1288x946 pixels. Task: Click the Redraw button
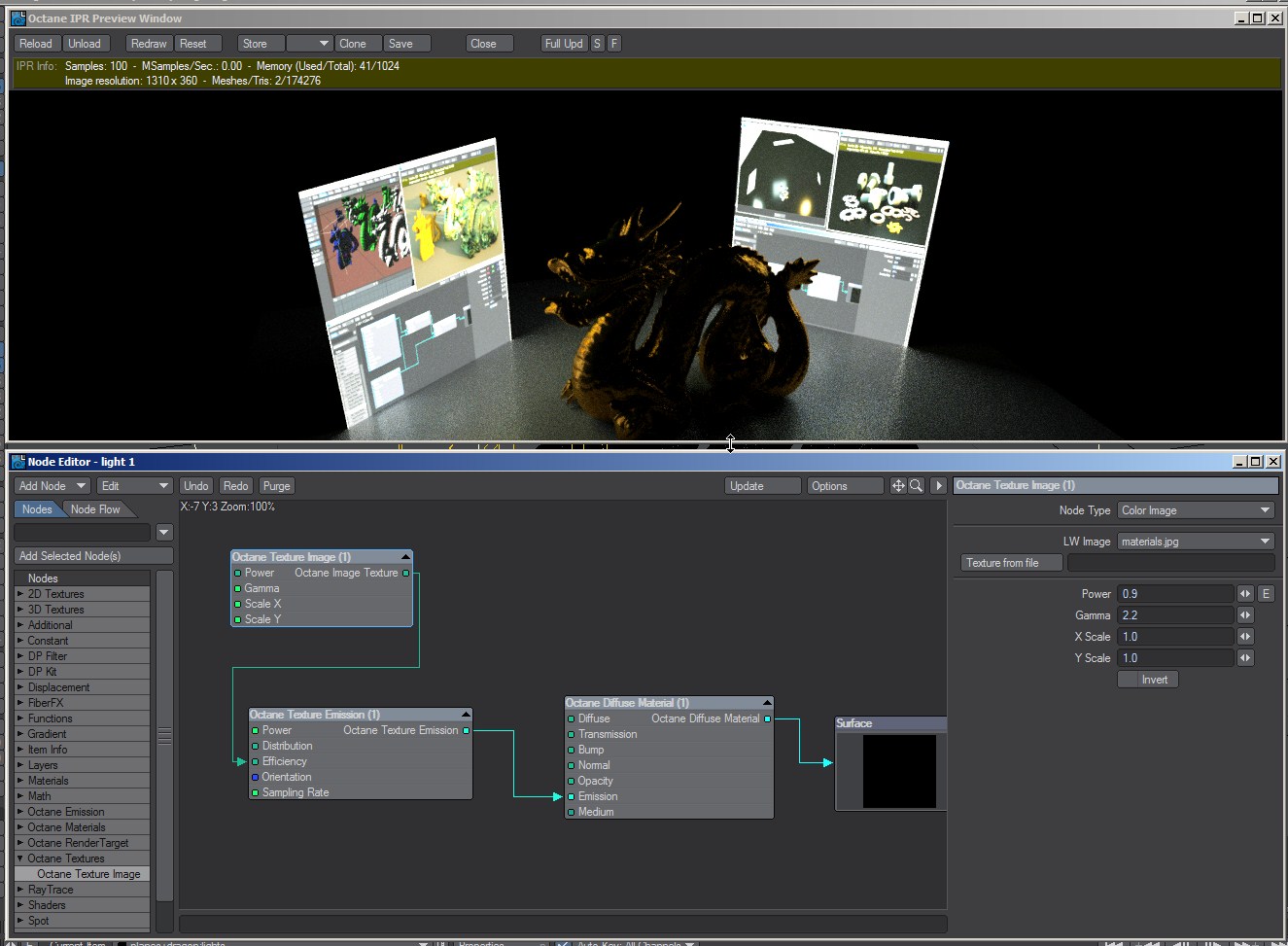pos(149,44)
